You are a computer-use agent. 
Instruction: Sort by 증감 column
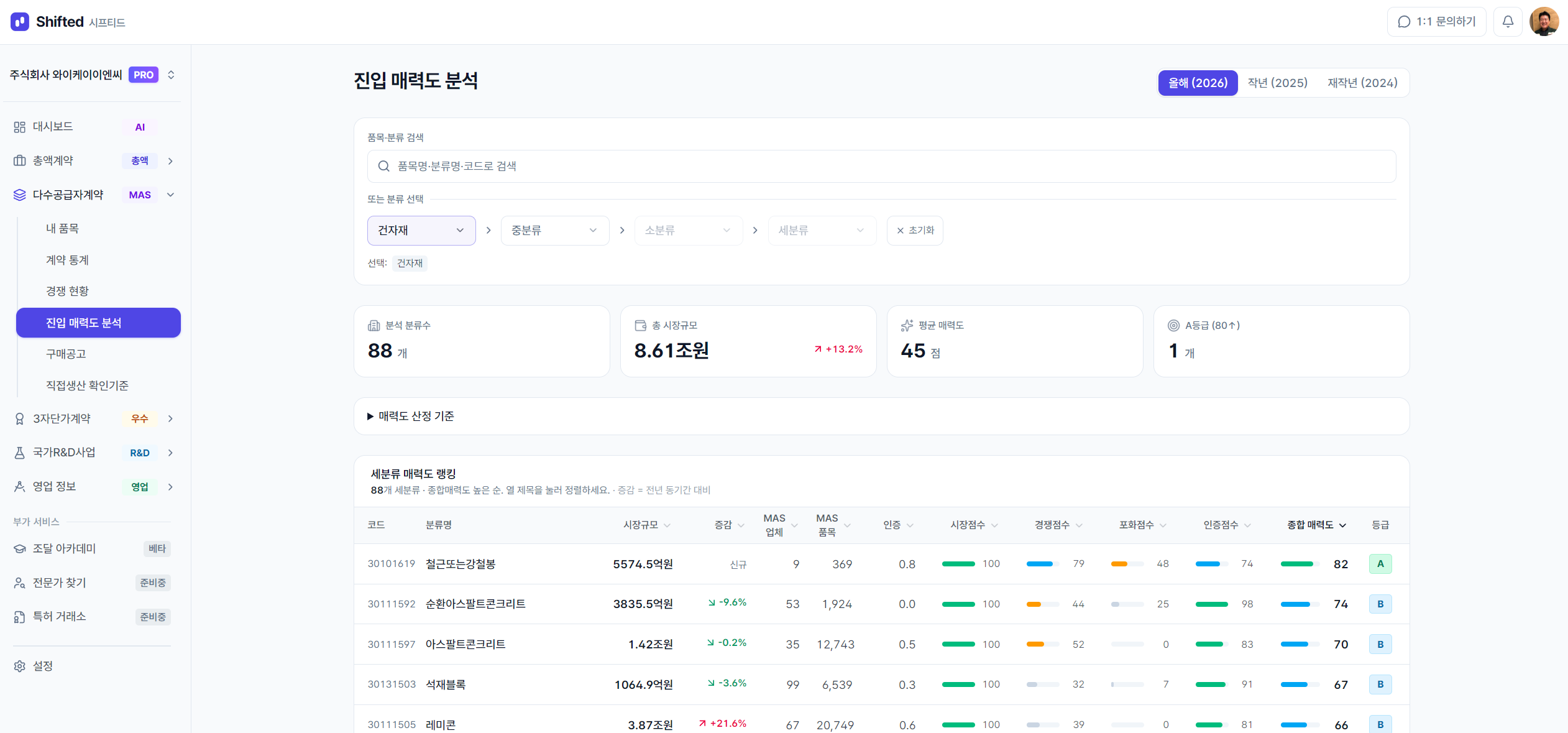[x=729, y=525]
